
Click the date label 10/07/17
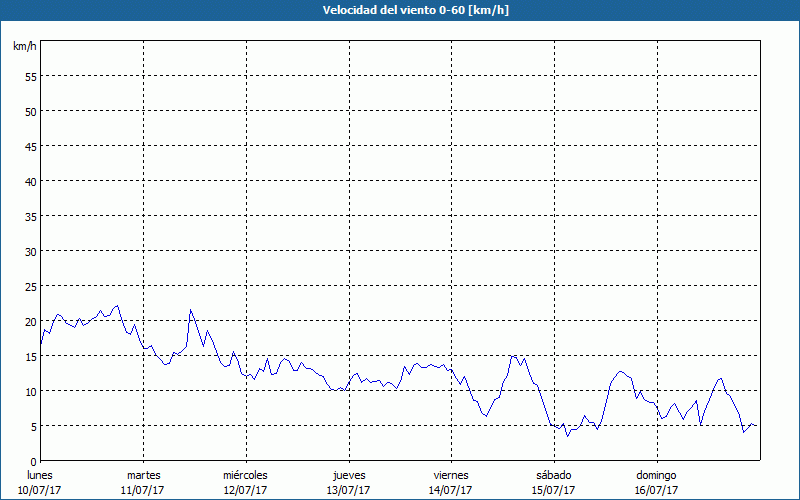point(40,490)
